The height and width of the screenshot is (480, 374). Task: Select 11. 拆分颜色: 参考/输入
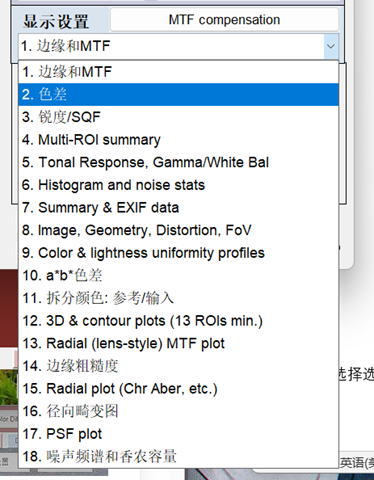pyautogui.click(x=179, y=299)
